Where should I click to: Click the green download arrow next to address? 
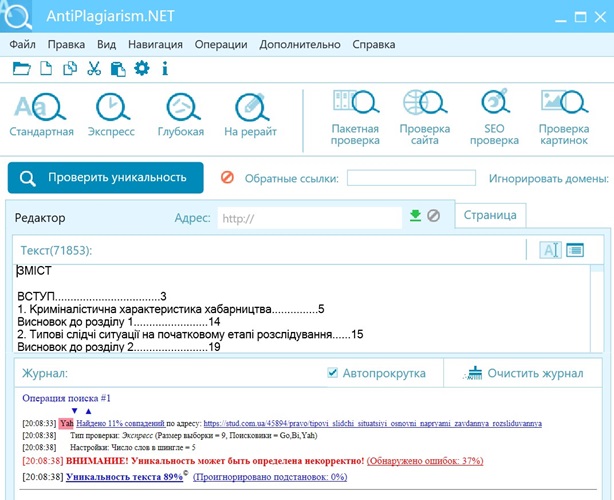(415, 215)
